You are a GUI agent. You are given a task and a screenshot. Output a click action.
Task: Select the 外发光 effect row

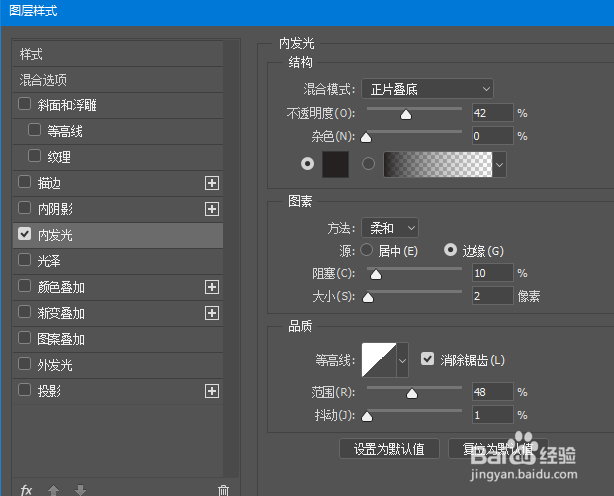(x=117, y=365)
